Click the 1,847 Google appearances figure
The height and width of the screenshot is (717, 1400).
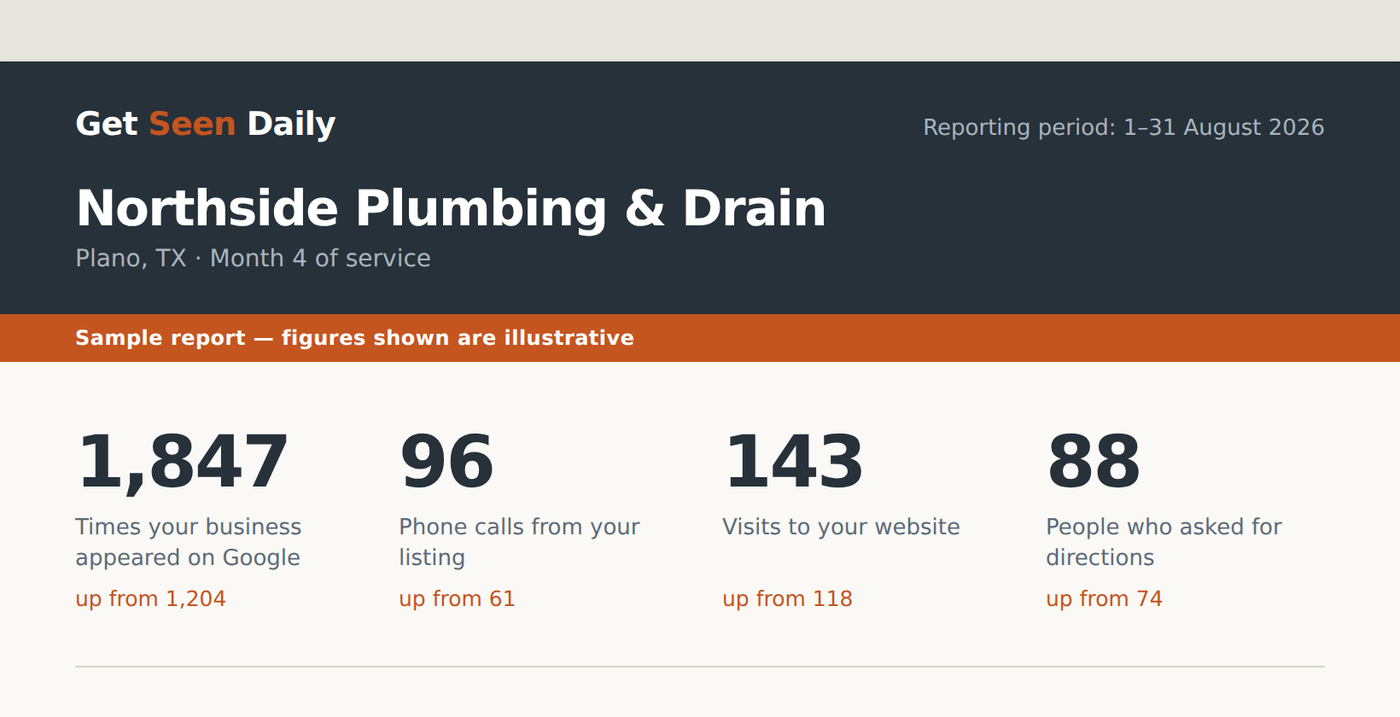point(183,463)
